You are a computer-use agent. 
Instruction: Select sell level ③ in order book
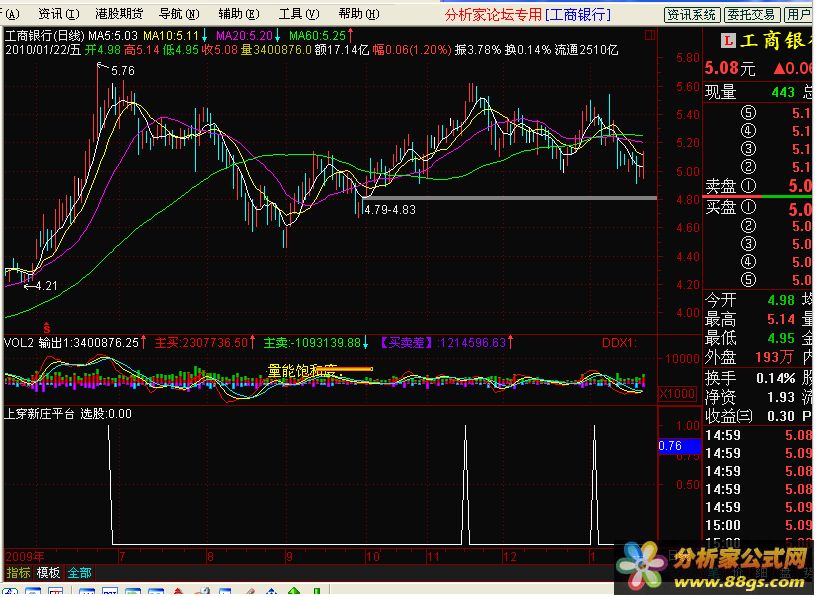pos(748,149)
